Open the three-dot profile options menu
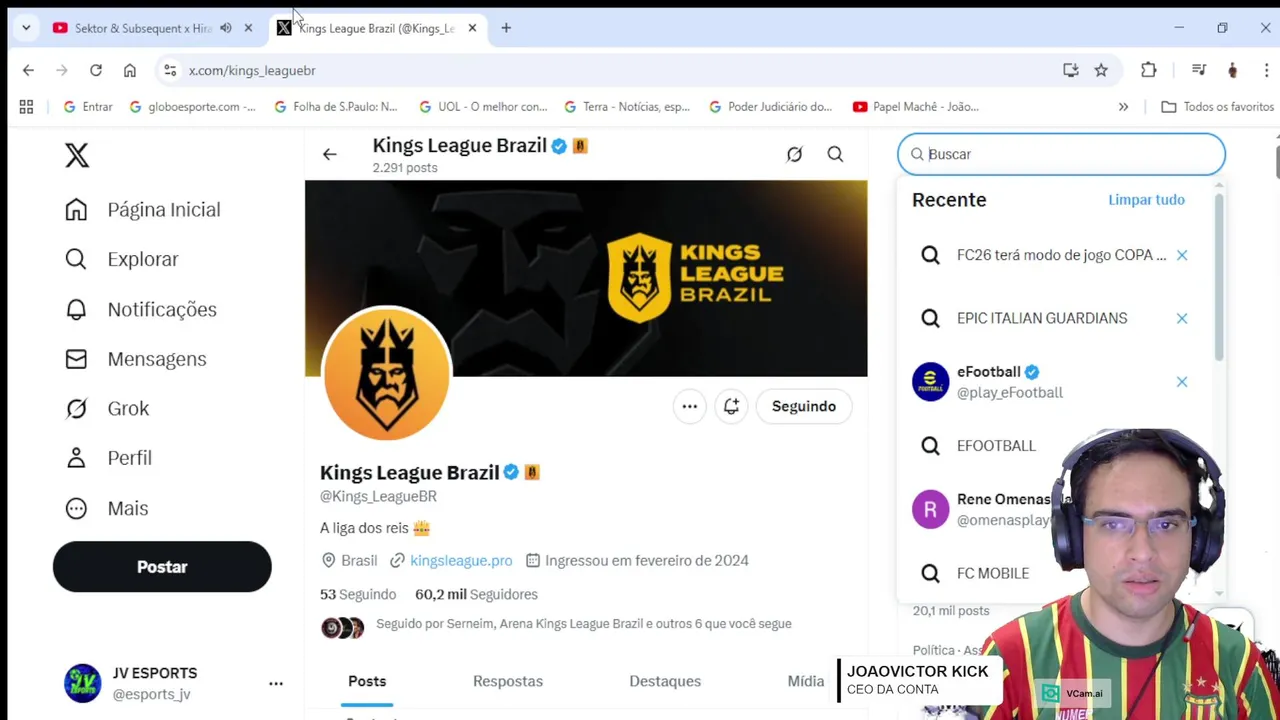The width and height of the screenshot is (1280, 720). click(689, 406)
